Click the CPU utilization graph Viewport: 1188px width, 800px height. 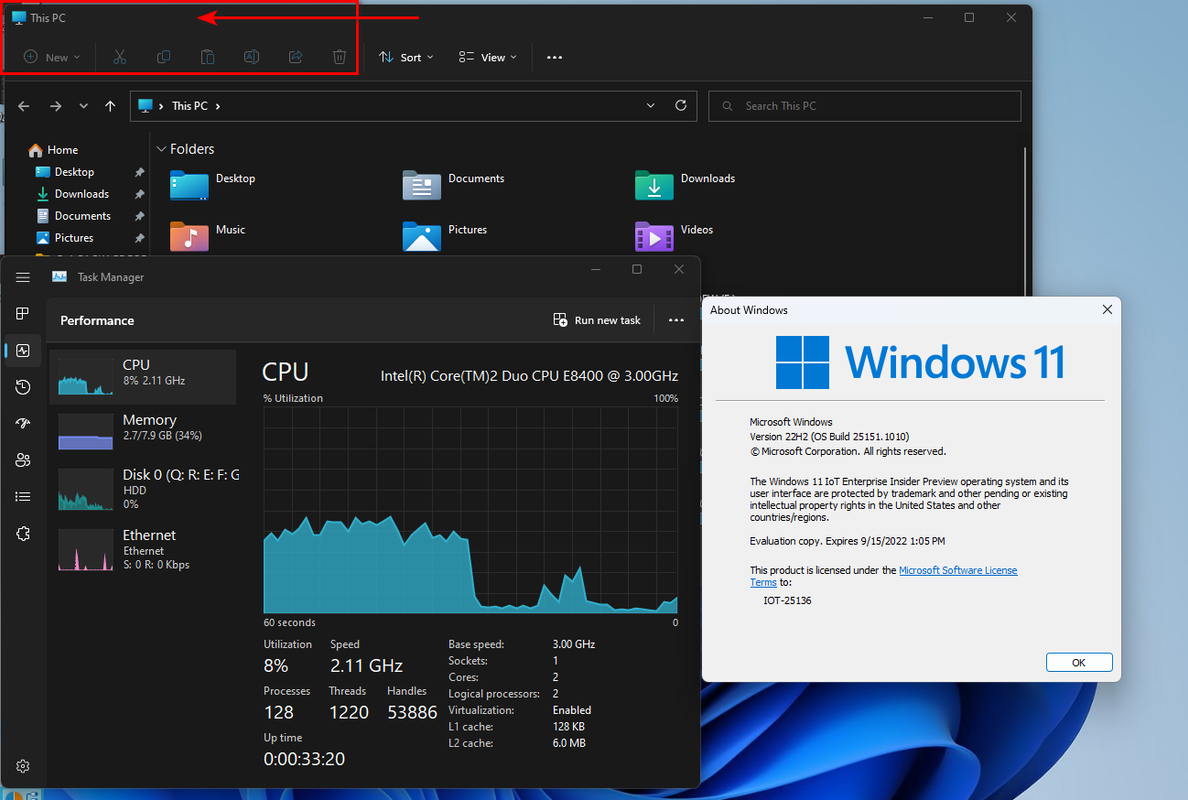pos(471,510)
